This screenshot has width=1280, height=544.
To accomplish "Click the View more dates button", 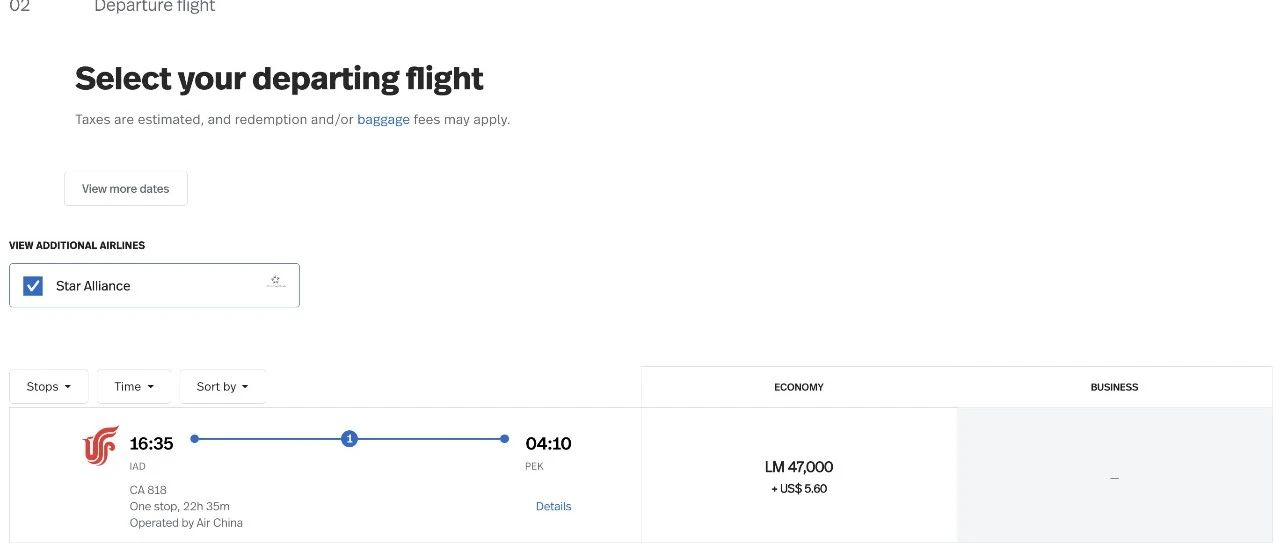I will pyautogui.click(x=126, y=188).
